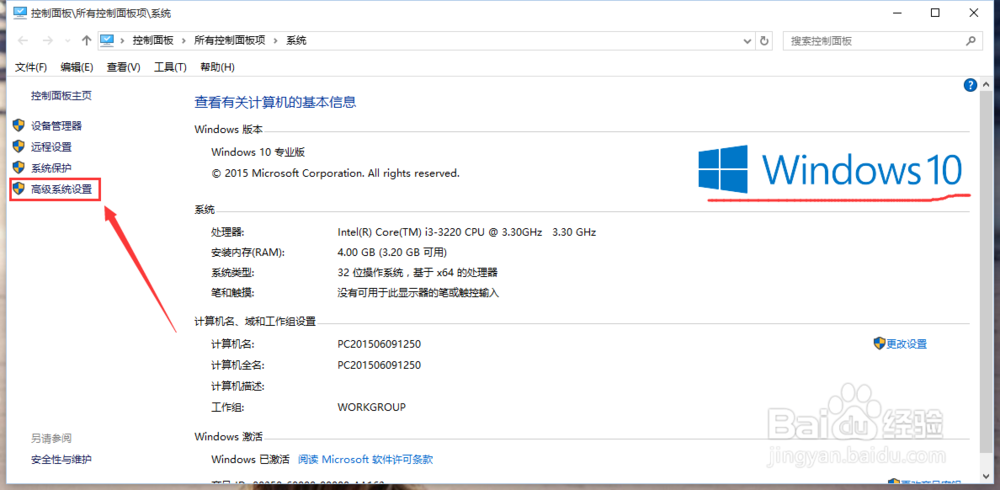The image size is (1000, 490).
Task: Open the 编辑(E) menu
Action: coord(77,67)
